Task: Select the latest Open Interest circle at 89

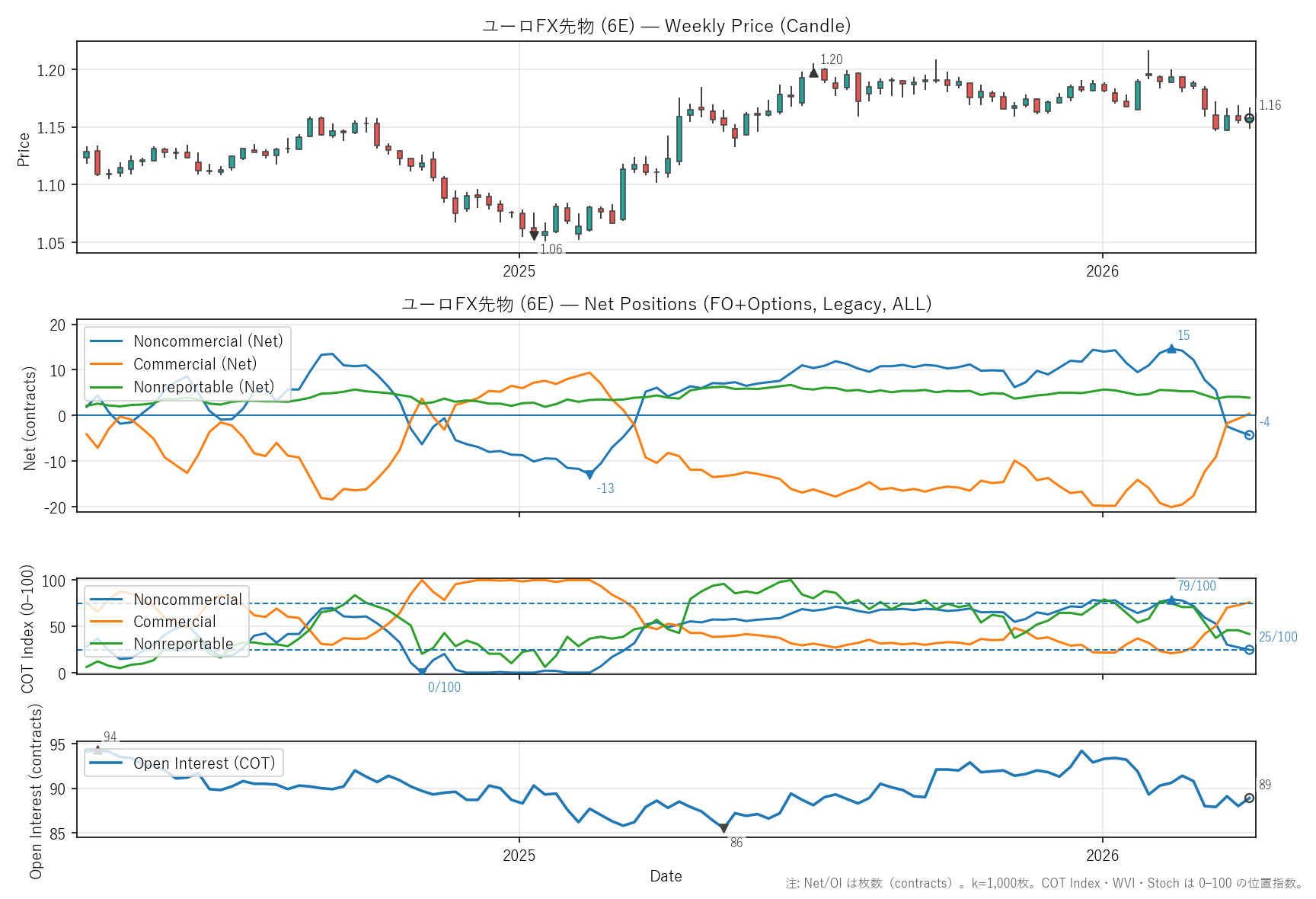Action: [x=1249, y=798]
